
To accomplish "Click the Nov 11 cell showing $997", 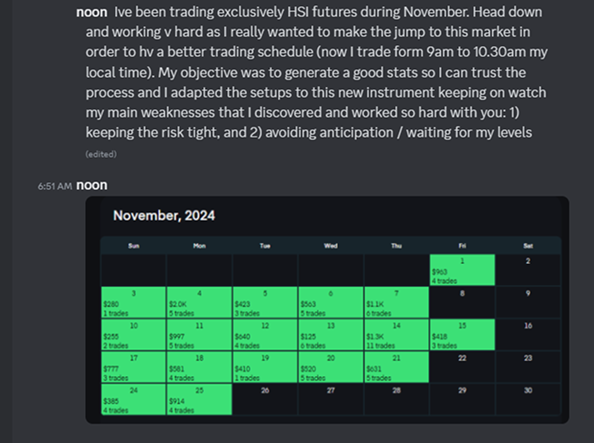I will pos(199,335).
